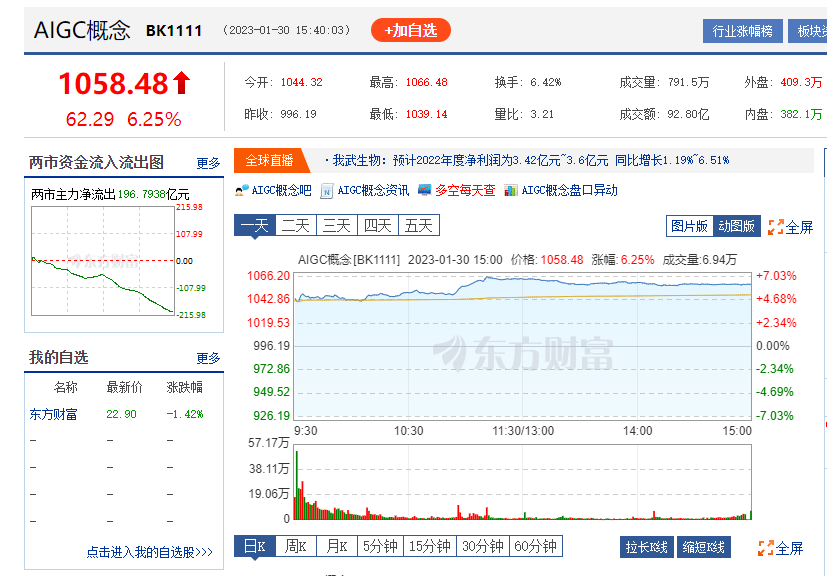
Task: Open the AIGC概念盘口异动 link
Action: (x=570, y=190)
